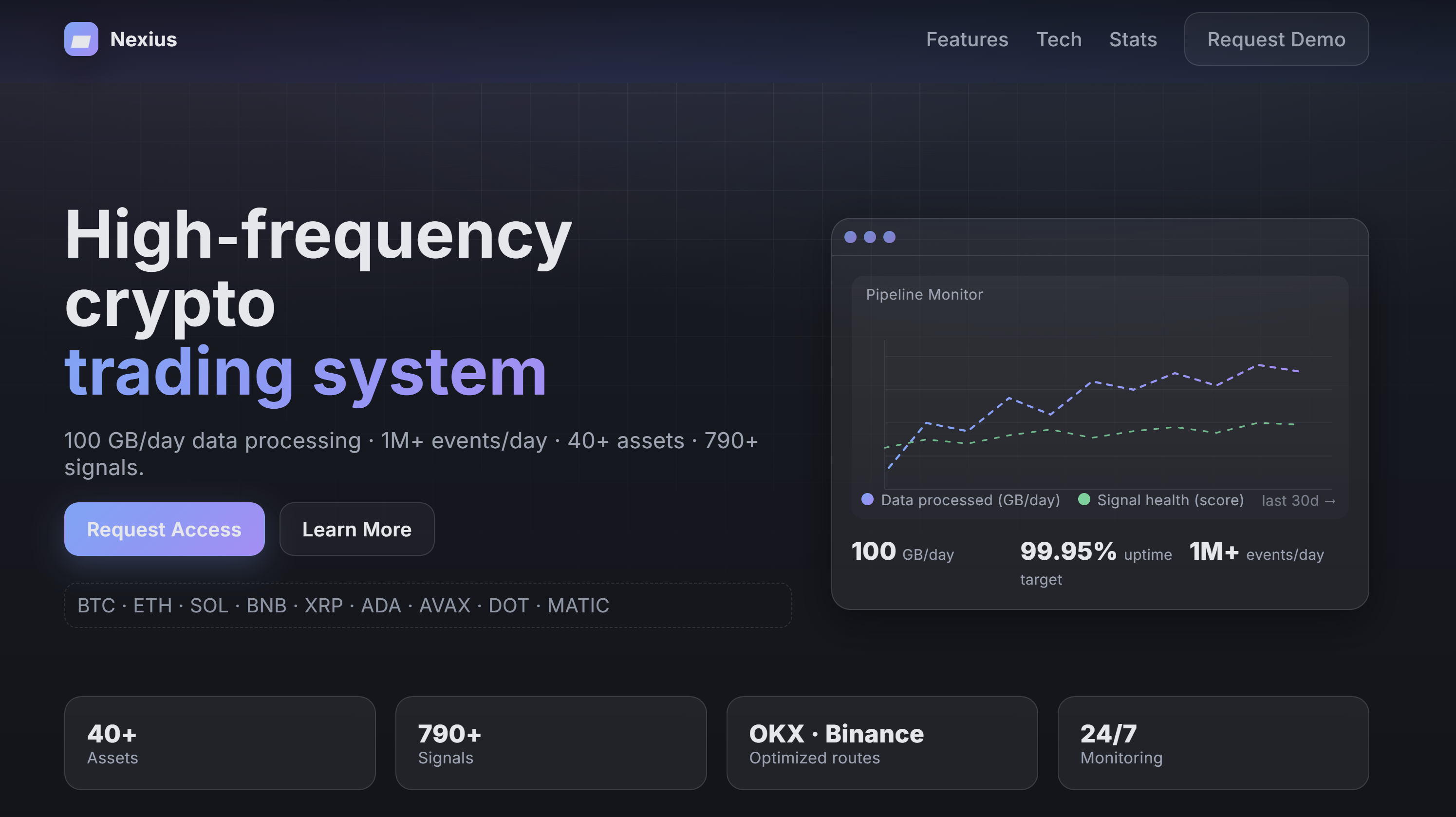Select Tech in the navigation

tap(1059, 39)
